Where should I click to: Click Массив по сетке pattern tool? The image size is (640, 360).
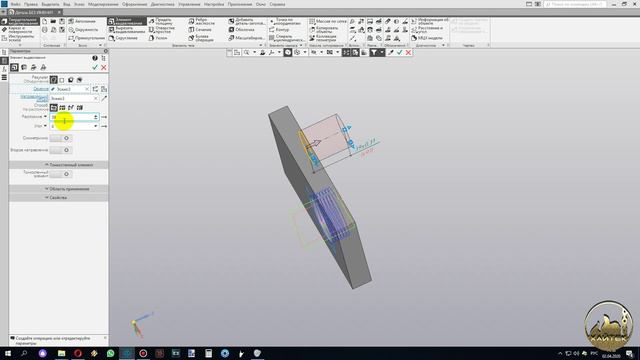[328, 21]
